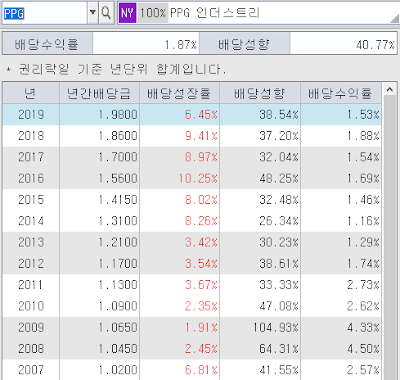Click the 104.93% payout ratio cell

(x=260, y=327)
